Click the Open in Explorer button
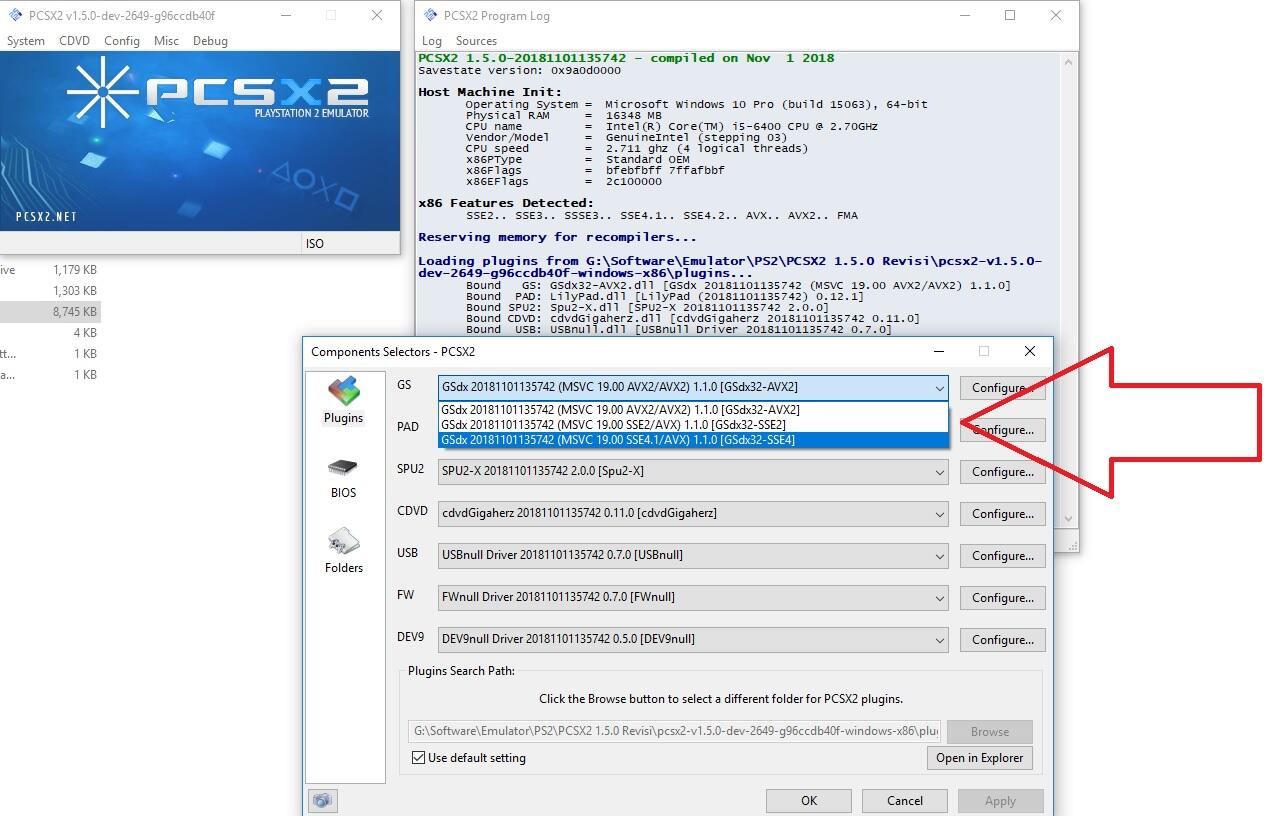Screen dimensions: 1280x816 980,758
